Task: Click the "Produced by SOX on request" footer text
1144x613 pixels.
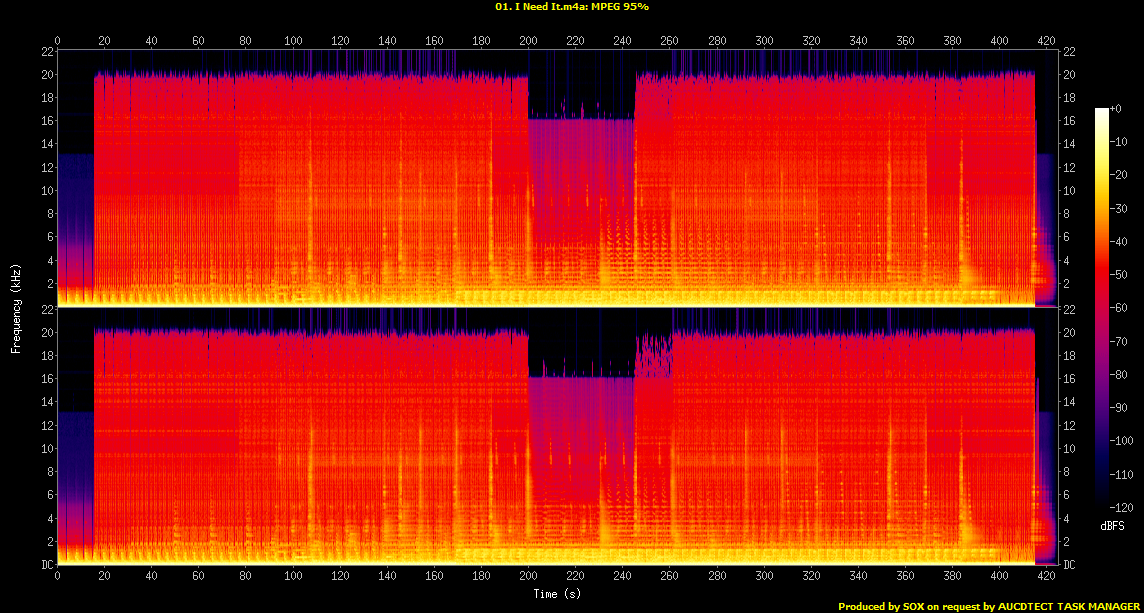Action: pos(907,606)
